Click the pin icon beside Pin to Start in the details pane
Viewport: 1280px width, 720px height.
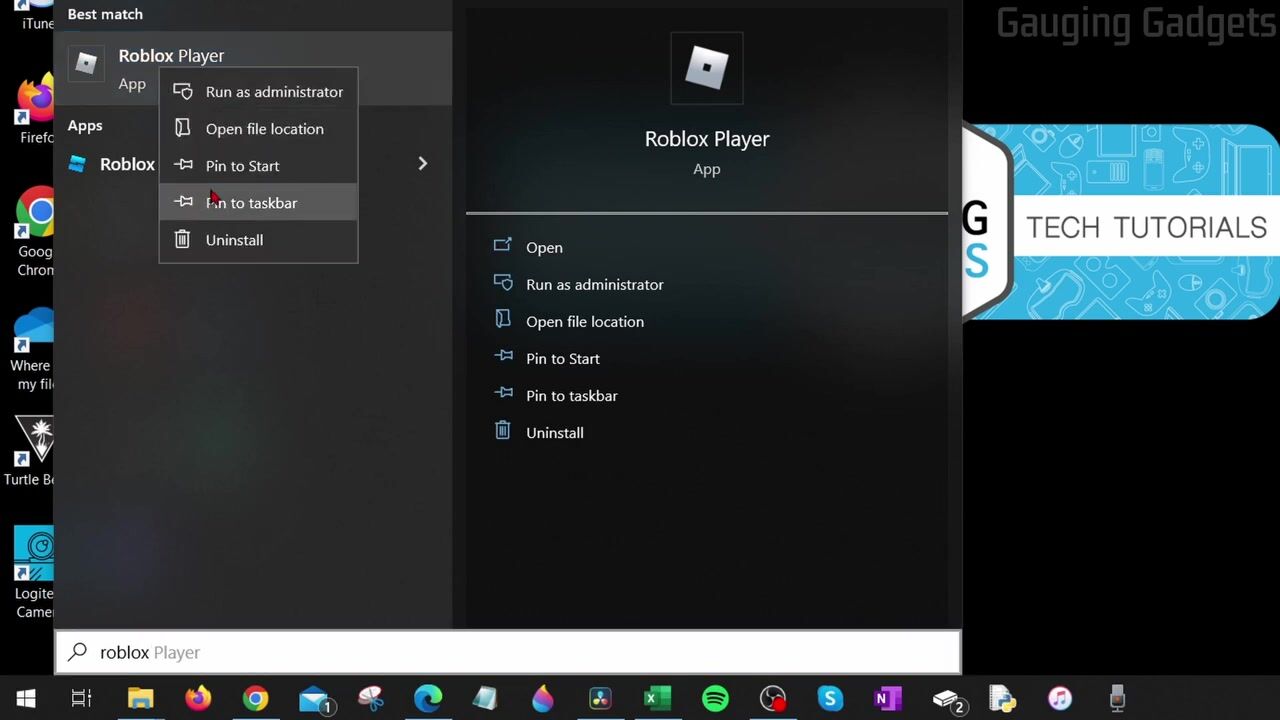pyautogui.click(x=504, y=356)
